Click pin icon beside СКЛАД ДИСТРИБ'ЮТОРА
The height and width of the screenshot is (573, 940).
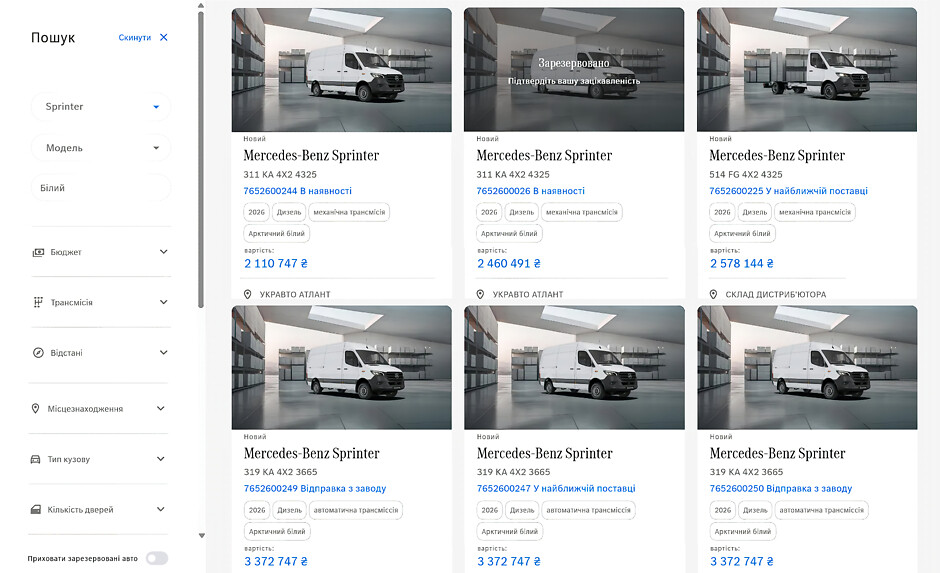tap(713, 294)
